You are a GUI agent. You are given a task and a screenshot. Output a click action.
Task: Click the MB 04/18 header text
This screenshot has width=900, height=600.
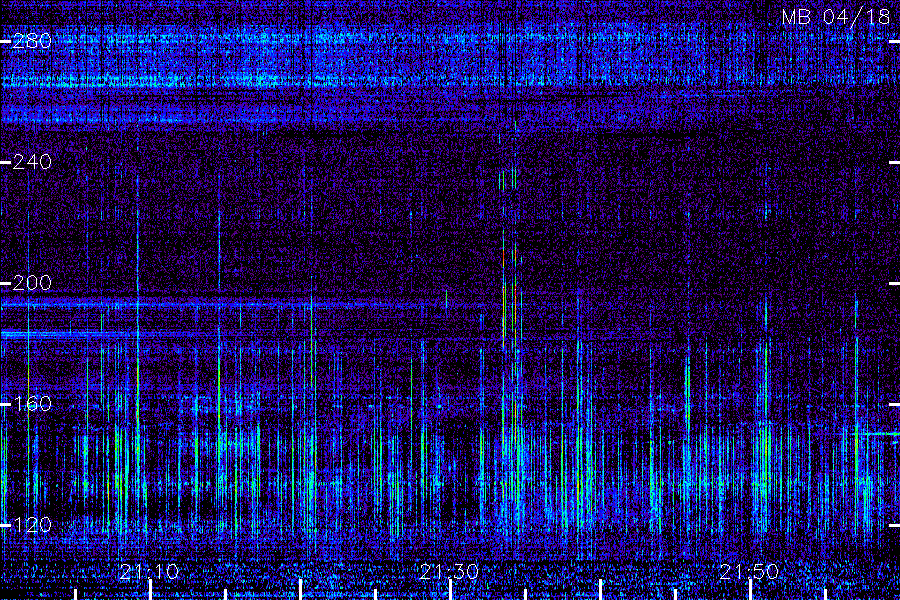pos(836,17)
